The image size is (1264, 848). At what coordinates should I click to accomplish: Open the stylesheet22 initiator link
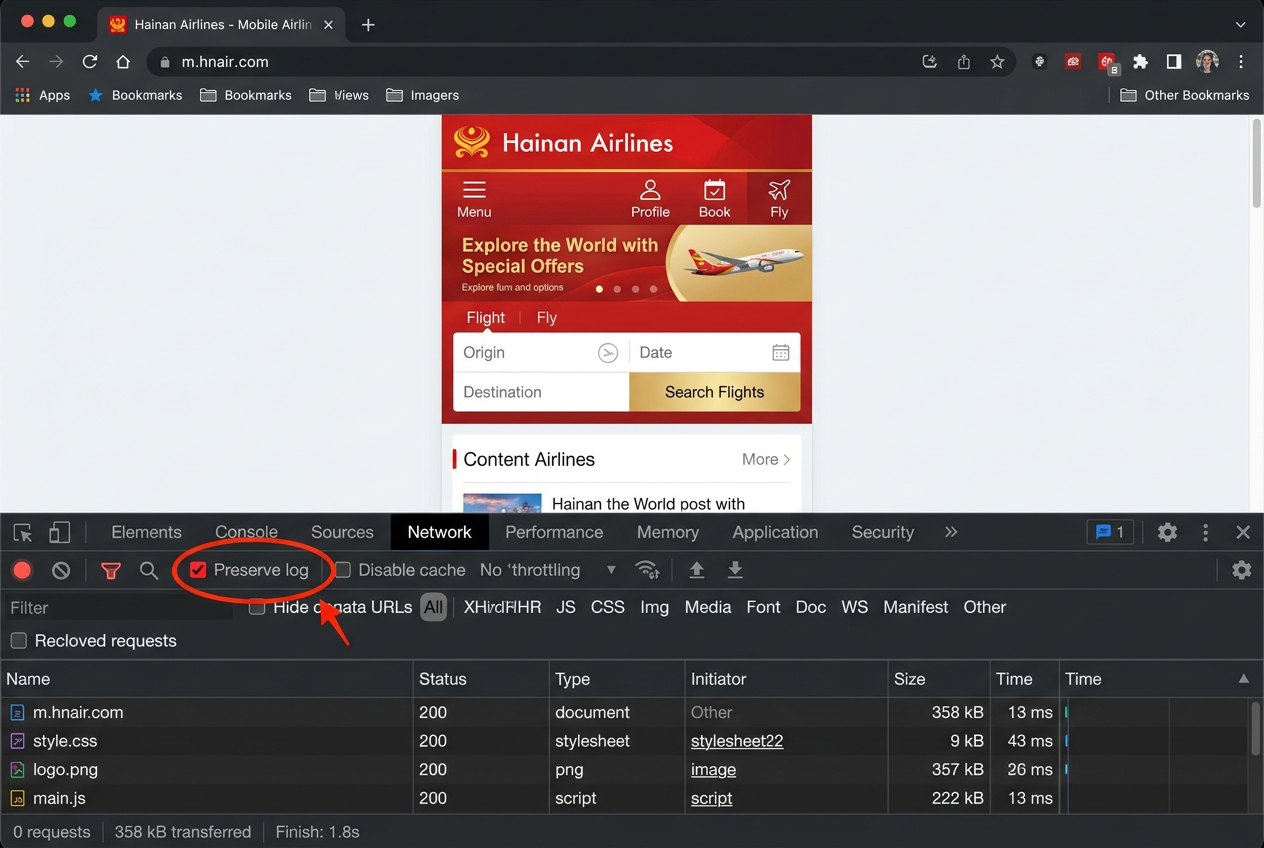(x=737, y=742)
